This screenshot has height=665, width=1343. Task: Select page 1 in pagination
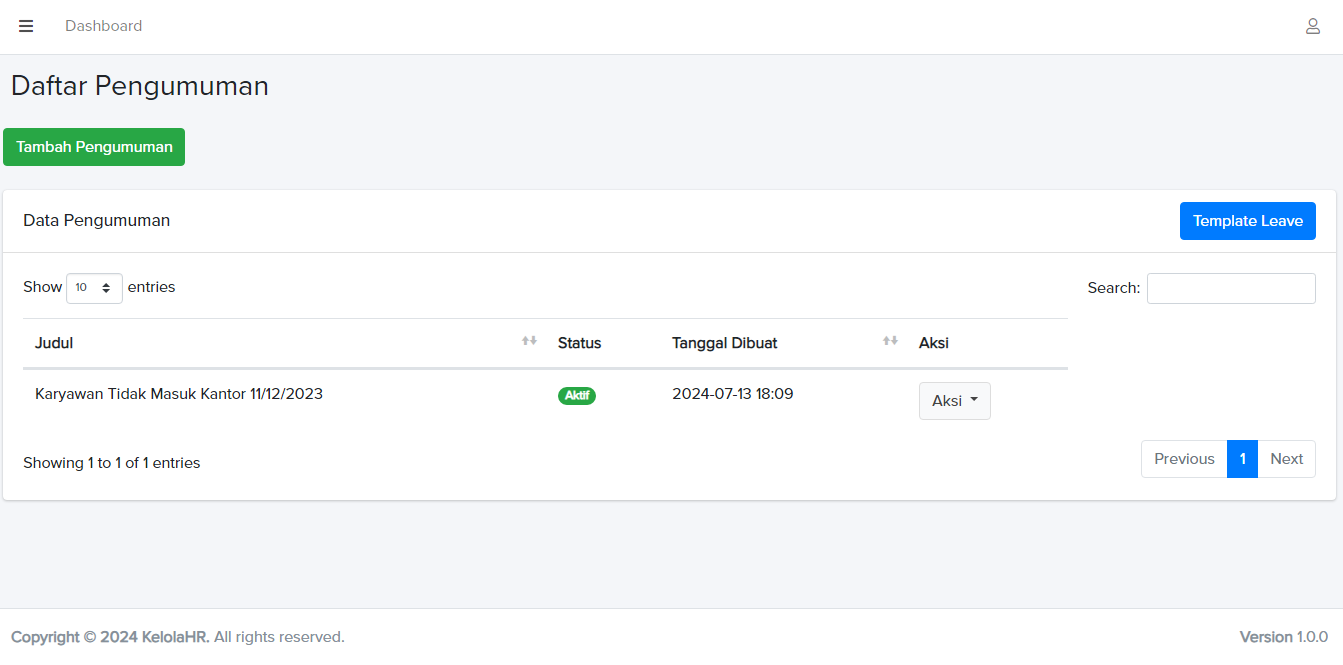tap(1242, 459)
